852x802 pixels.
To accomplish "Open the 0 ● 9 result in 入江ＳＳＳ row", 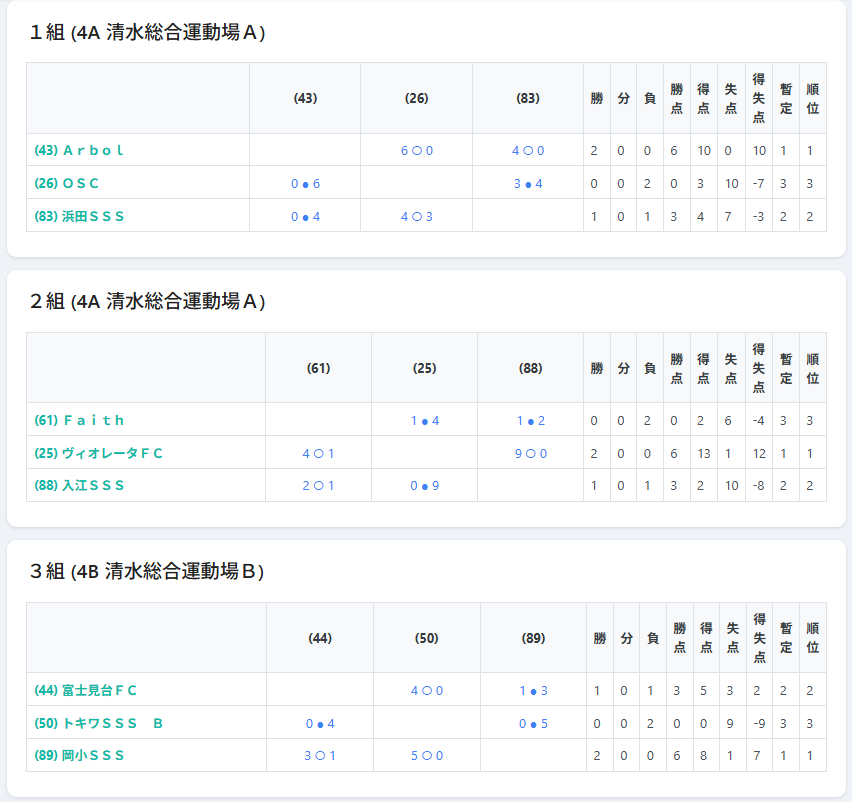I will pyautogui.click(x=424, y=485).
